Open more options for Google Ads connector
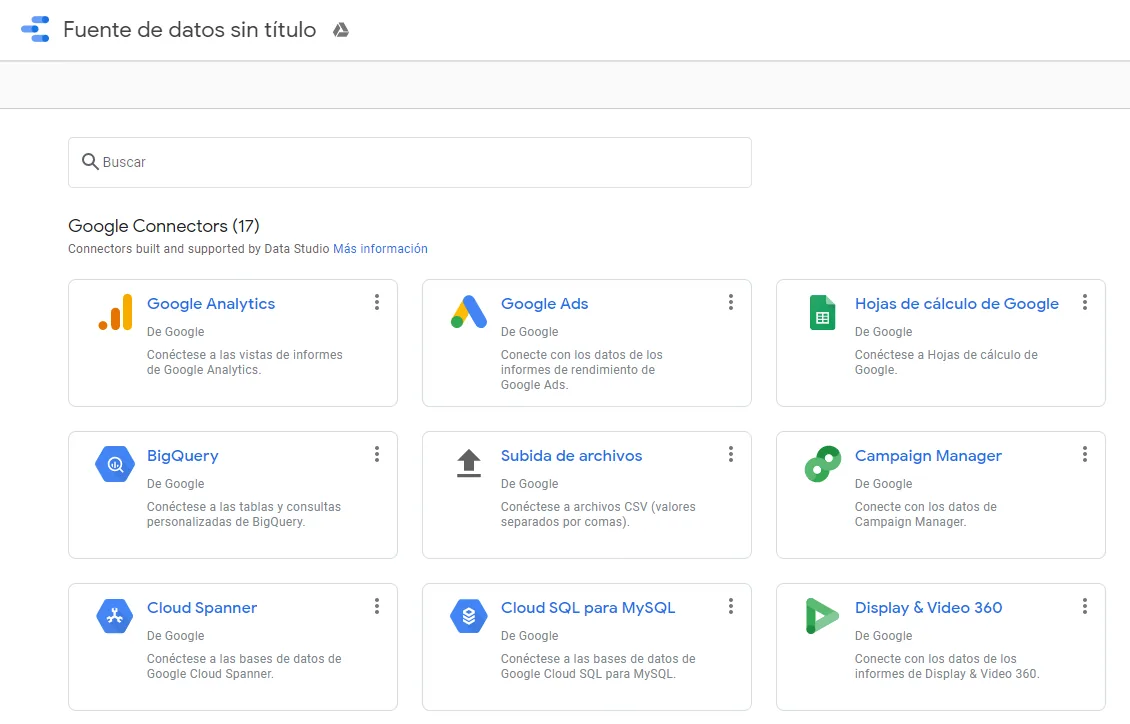 pyautogui.click(x=731, y=303)
